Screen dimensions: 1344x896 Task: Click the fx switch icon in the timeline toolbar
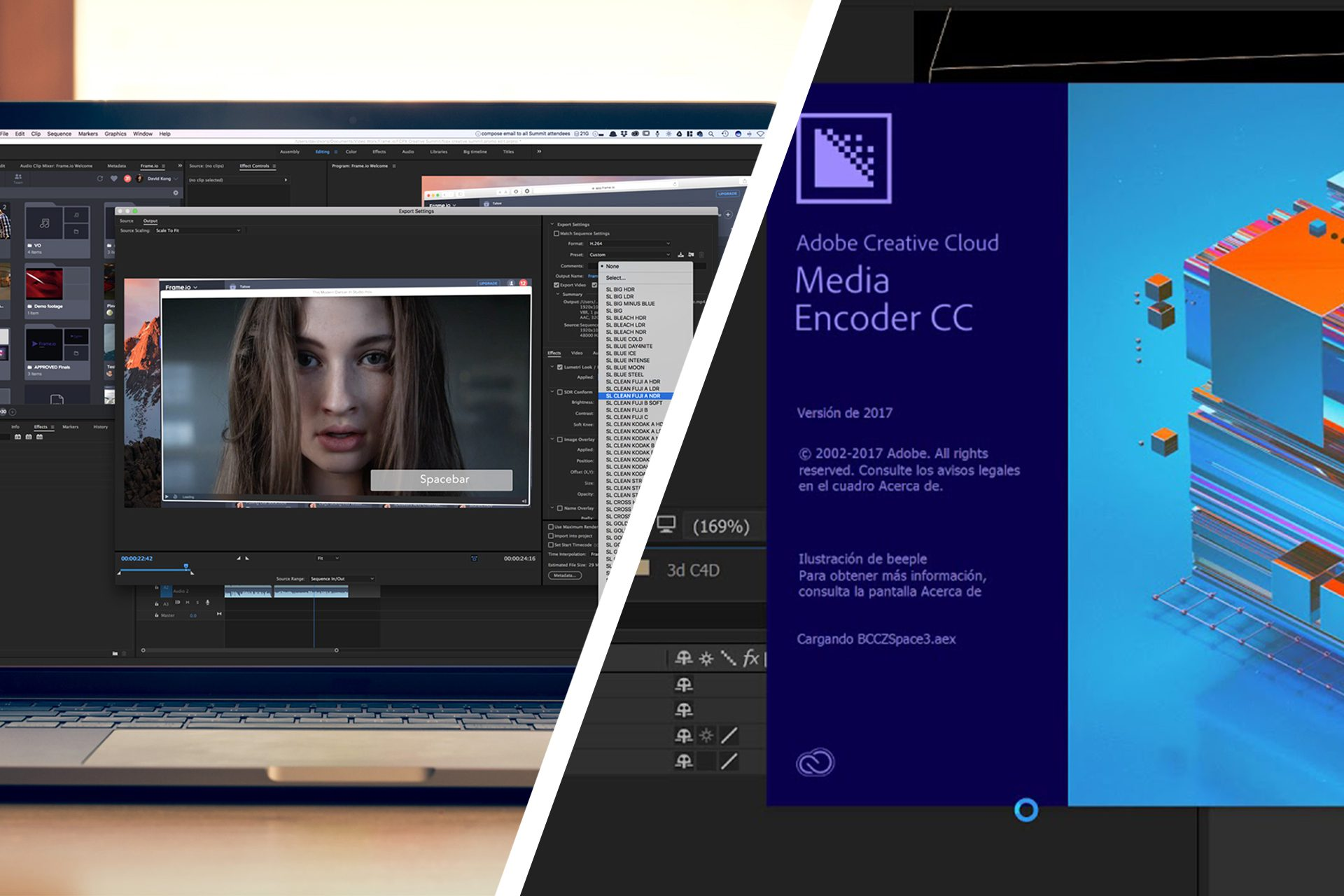click(751, 657)
